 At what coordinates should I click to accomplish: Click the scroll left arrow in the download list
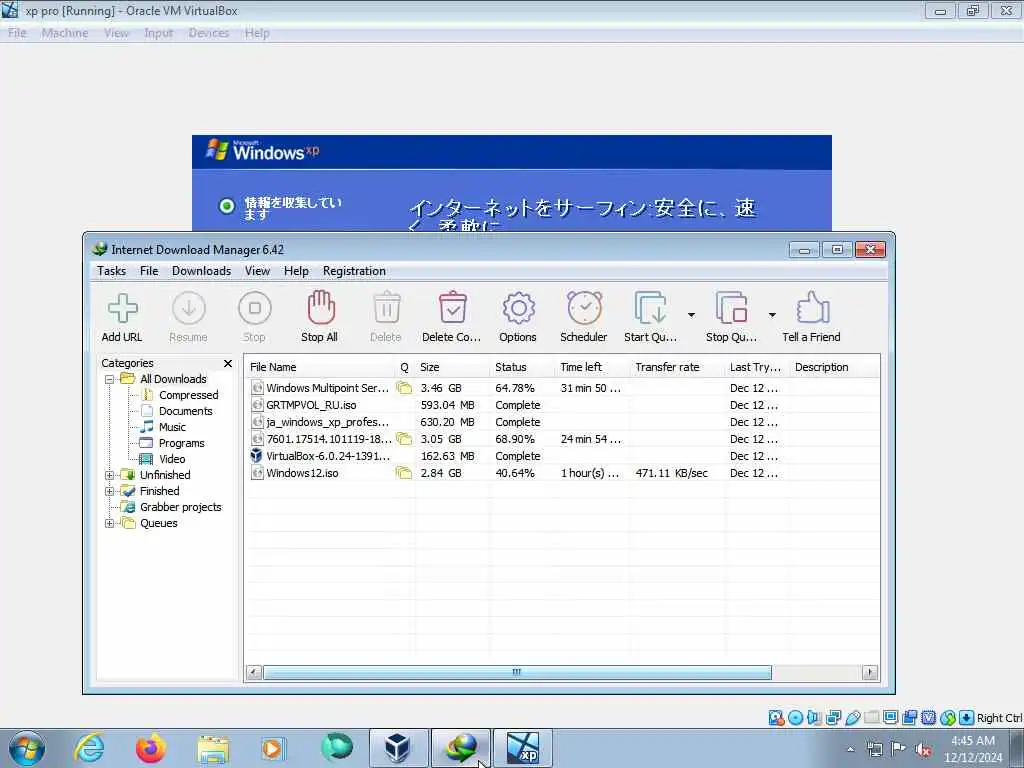(254, 672)
